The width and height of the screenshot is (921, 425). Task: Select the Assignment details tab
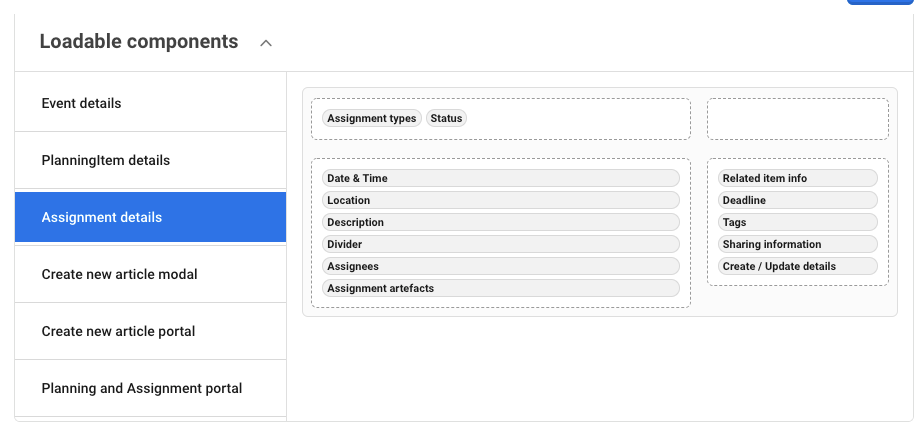click(x=150, y=217)
